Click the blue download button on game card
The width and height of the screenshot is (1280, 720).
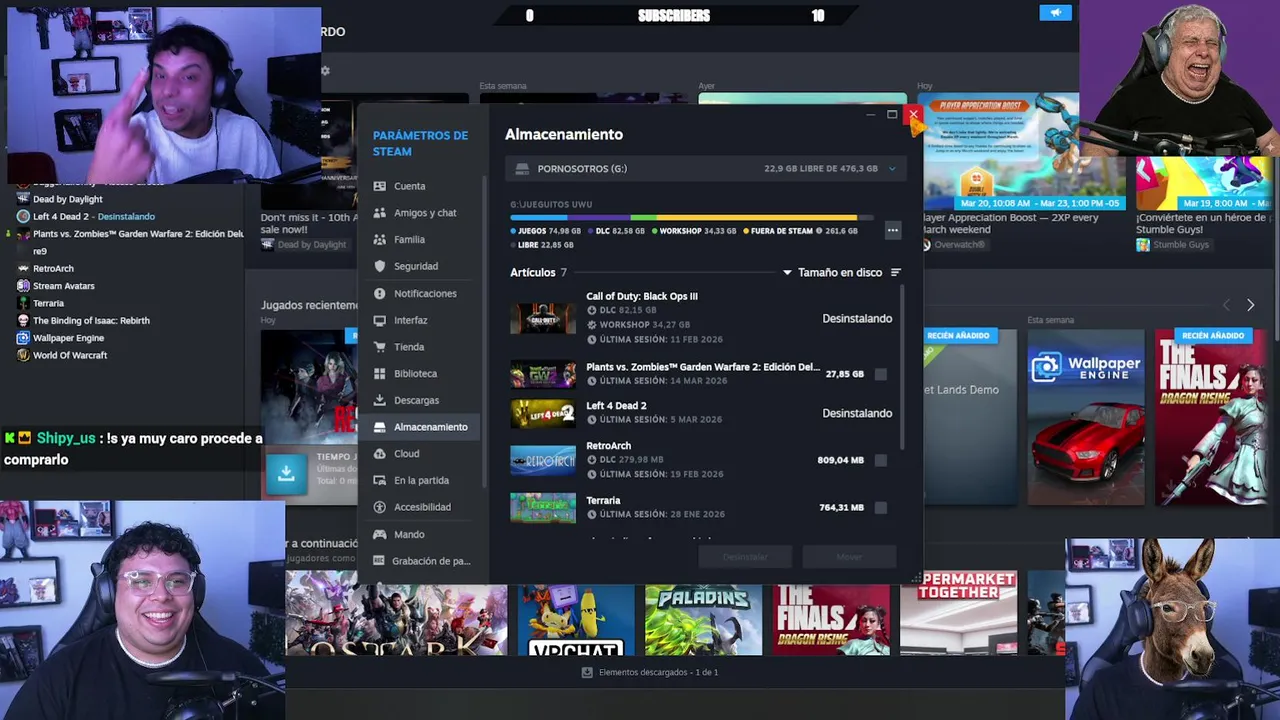coord(286,473)
